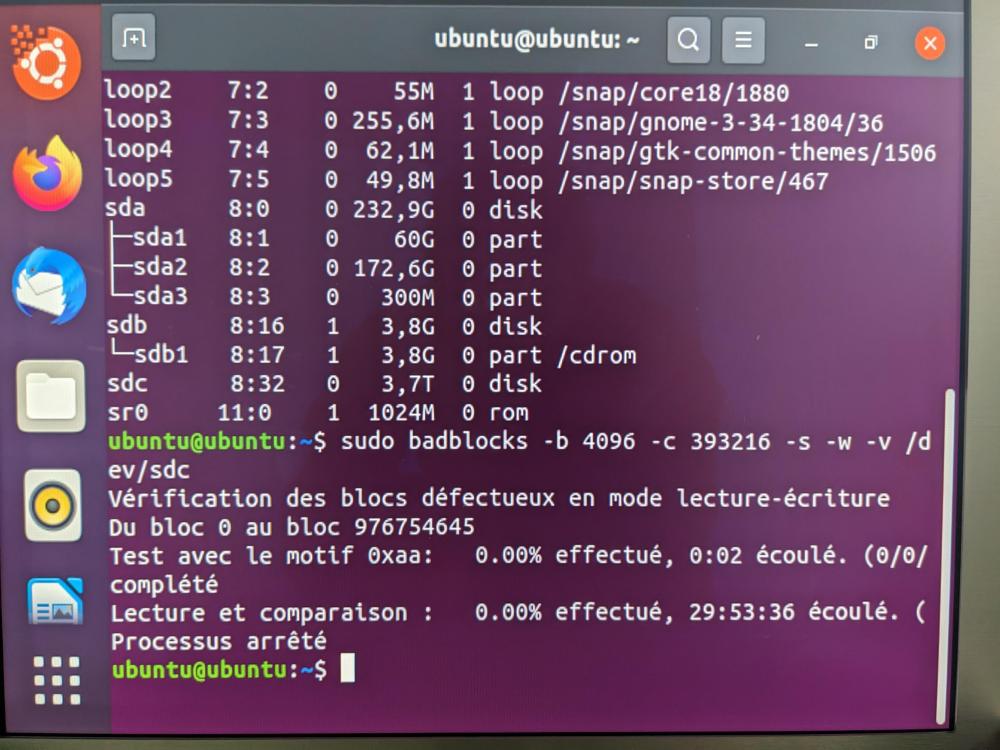Click the 'sdb' disk name
1000x750 pixels.
[126, 325]
